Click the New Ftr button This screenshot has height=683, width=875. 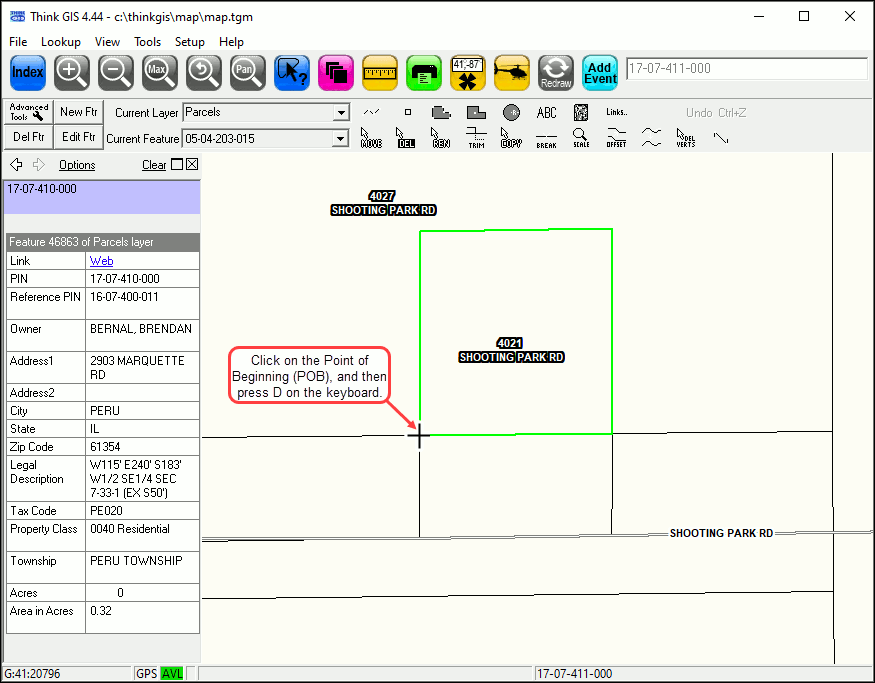(x=77, y=112)
